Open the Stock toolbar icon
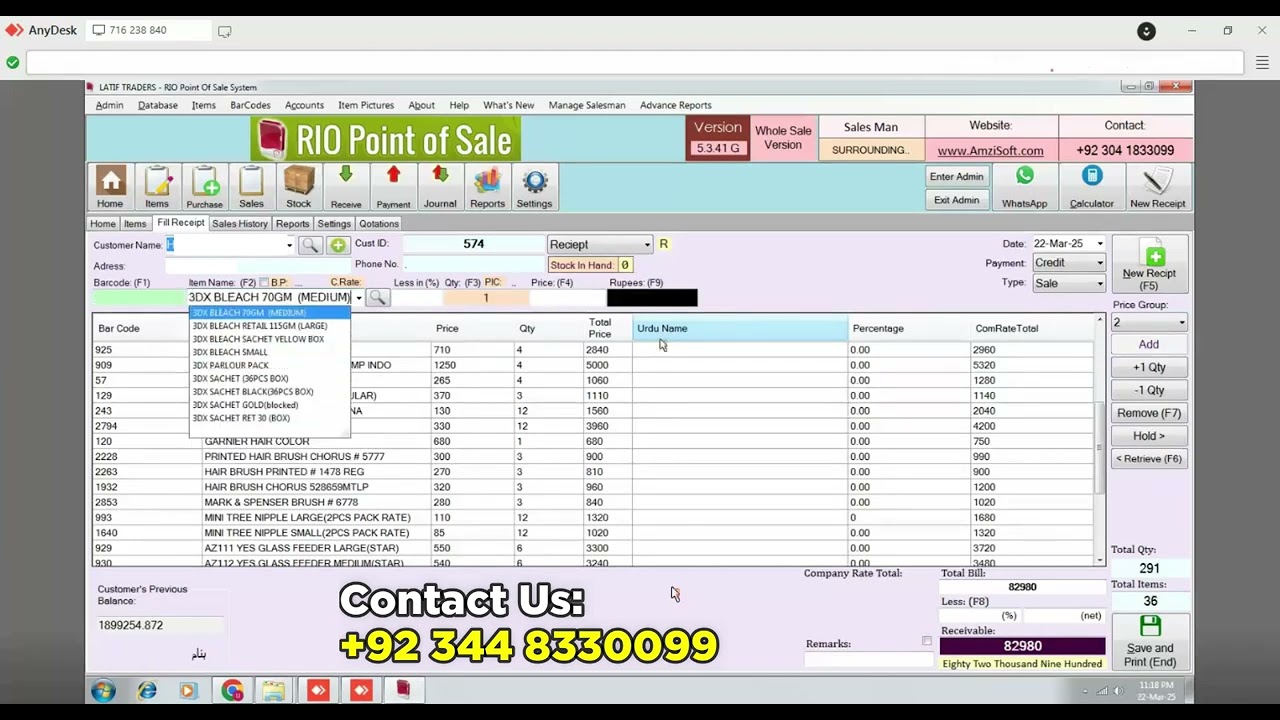This screenshot has width=1280, height=720. coord(298,187)
